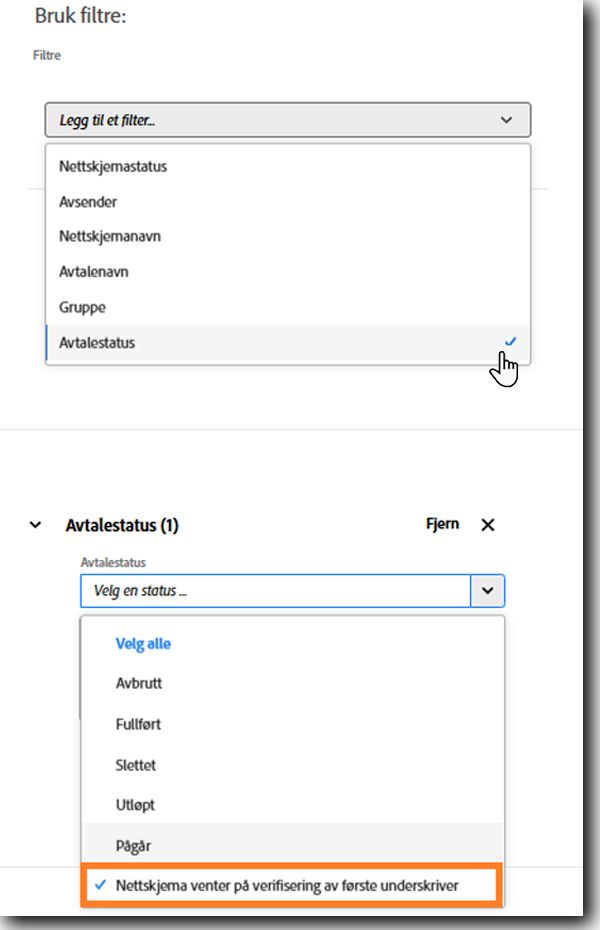Click Fjern to remove the filter
Image resolution: width=600 pixels, height=930 pixels.
(x=442, y=524)
